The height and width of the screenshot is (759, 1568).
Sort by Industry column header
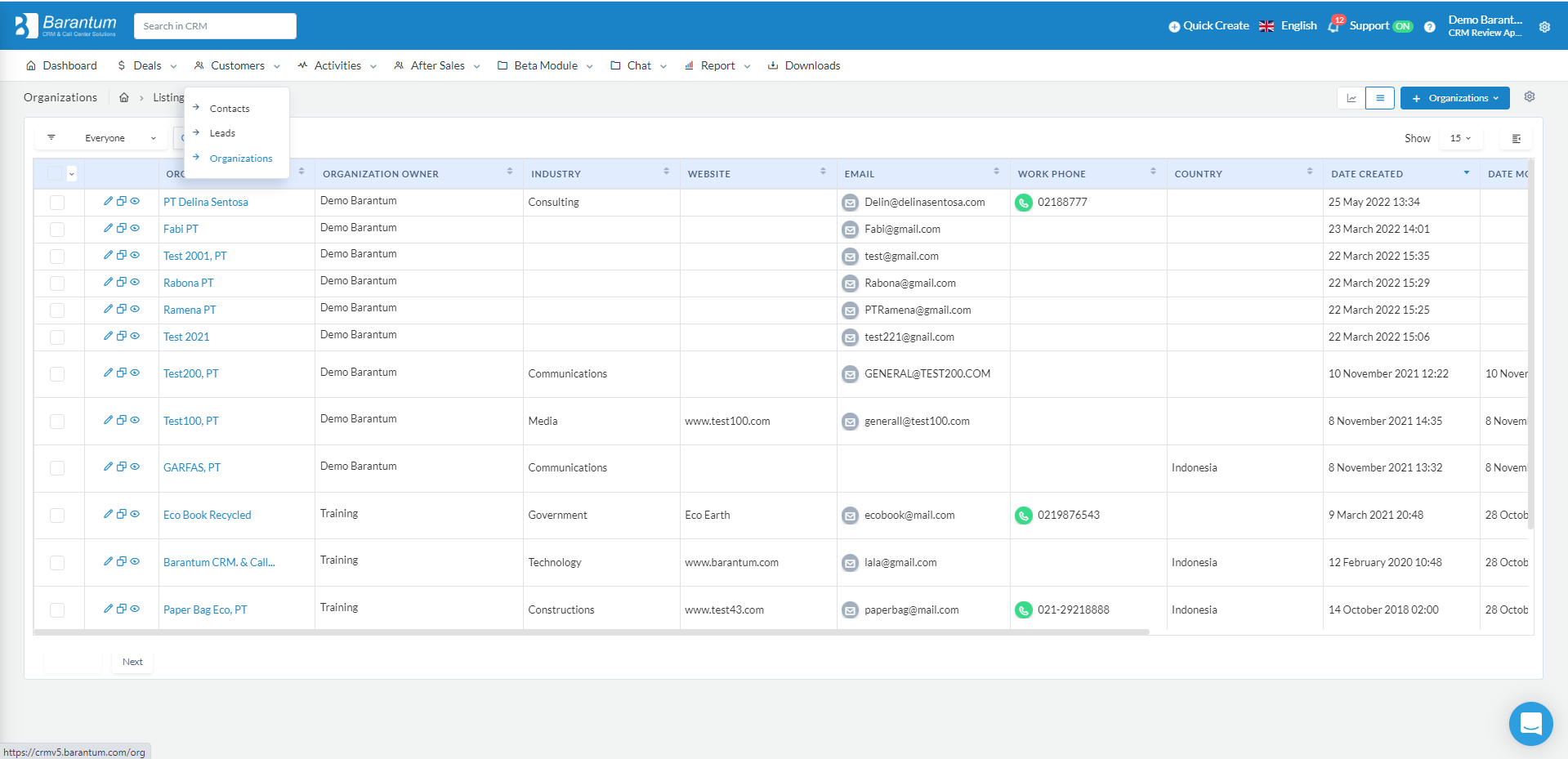click(601, 174)
